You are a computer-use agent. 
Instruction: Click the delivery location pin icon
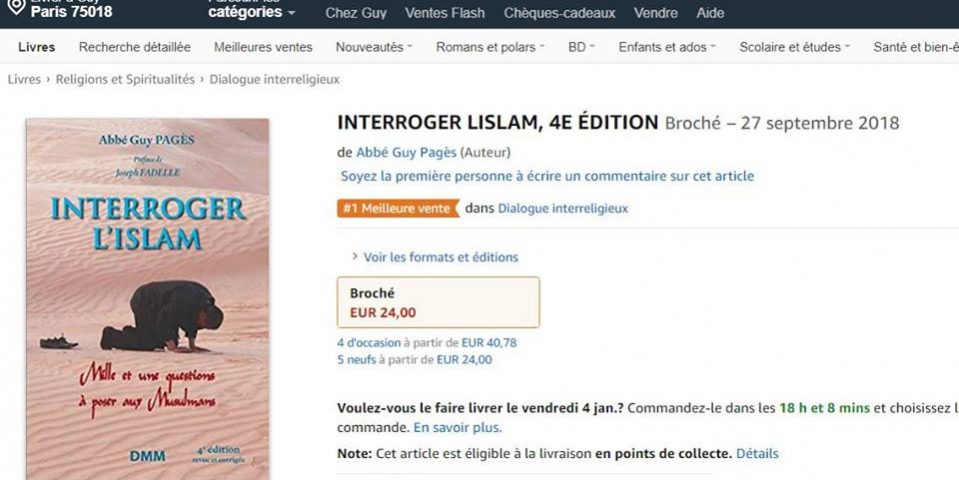[x=16, y=7]
